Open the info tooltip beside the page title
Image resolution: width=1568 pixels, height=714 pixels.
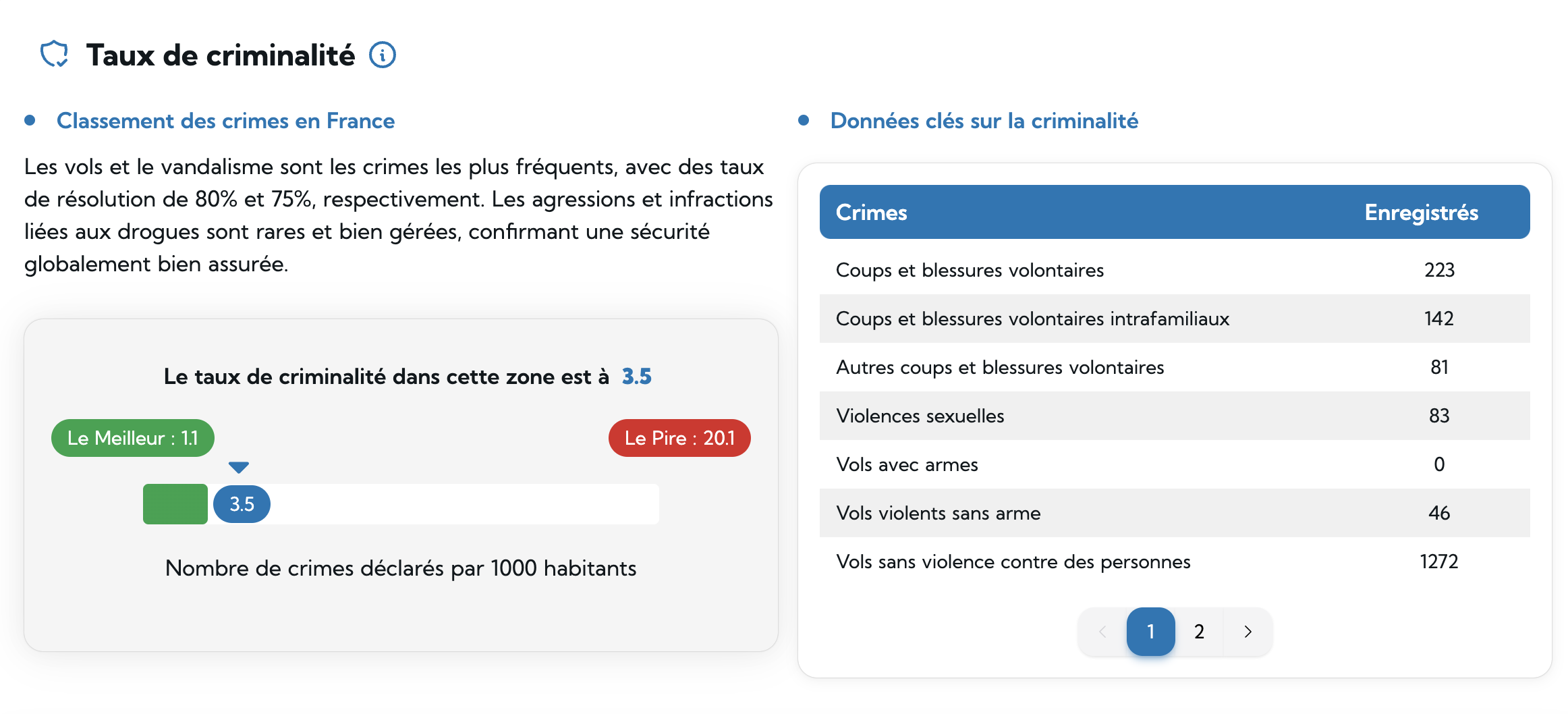382,55
